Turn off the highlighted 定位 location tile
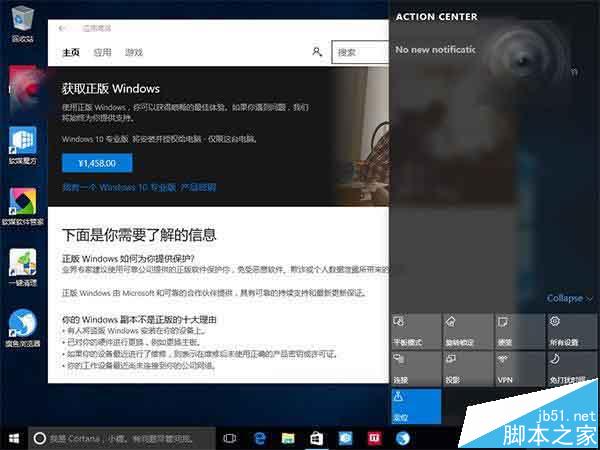Image resolution: width=600 pixels, height=450 pixels. click(x=416, y=406)
